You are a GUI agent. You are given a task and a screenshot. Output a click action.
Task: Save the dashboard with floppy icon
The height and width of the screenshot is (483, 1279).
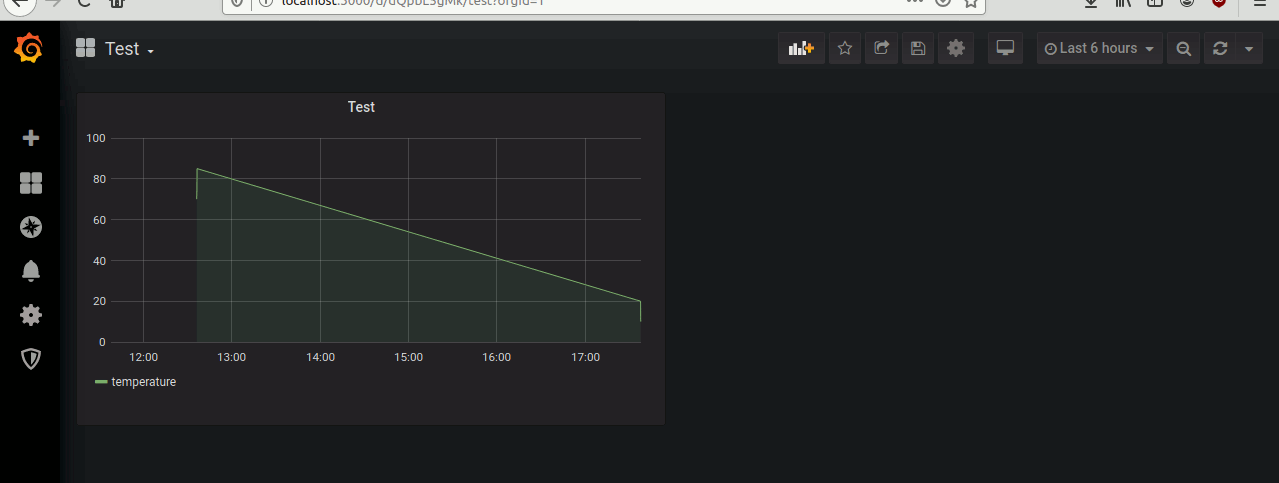click(918, 48)
